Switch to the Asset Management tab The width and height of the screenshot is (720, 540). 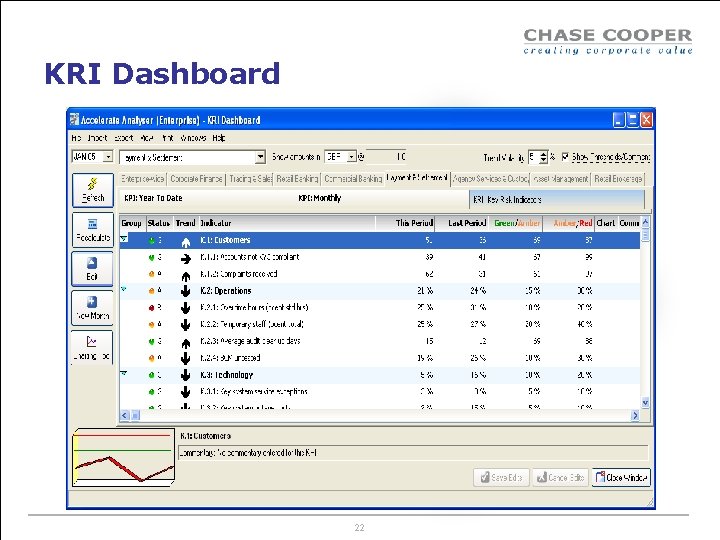click(x=561, y=179)
